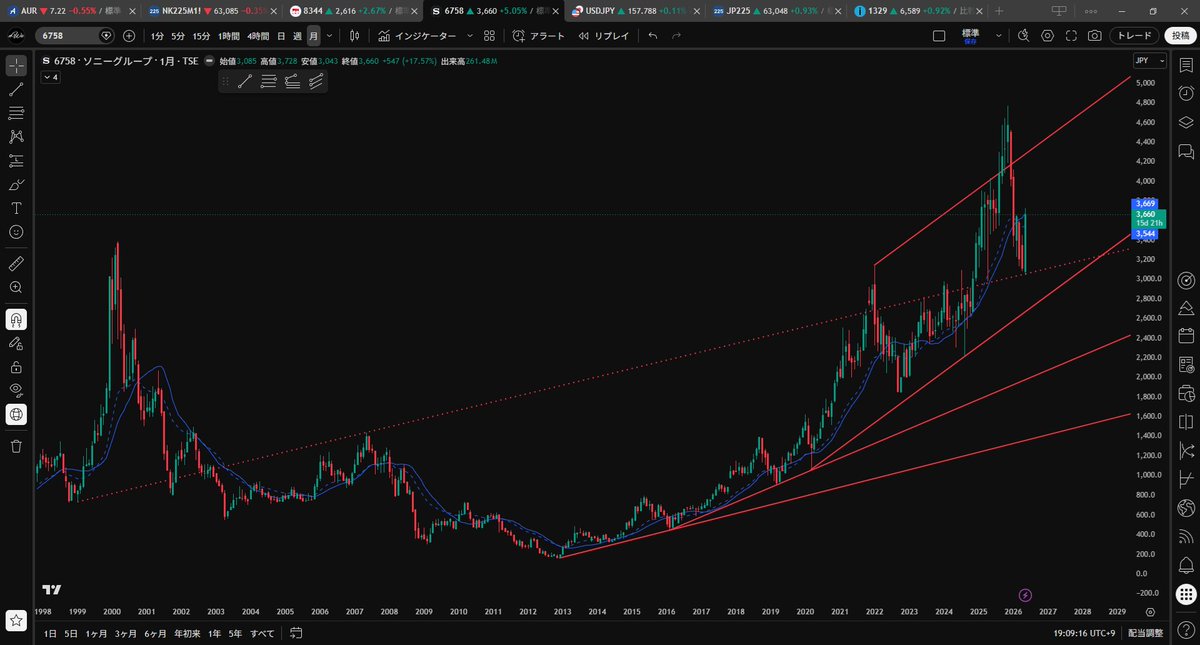Click the undo arrow

[653, 36]
